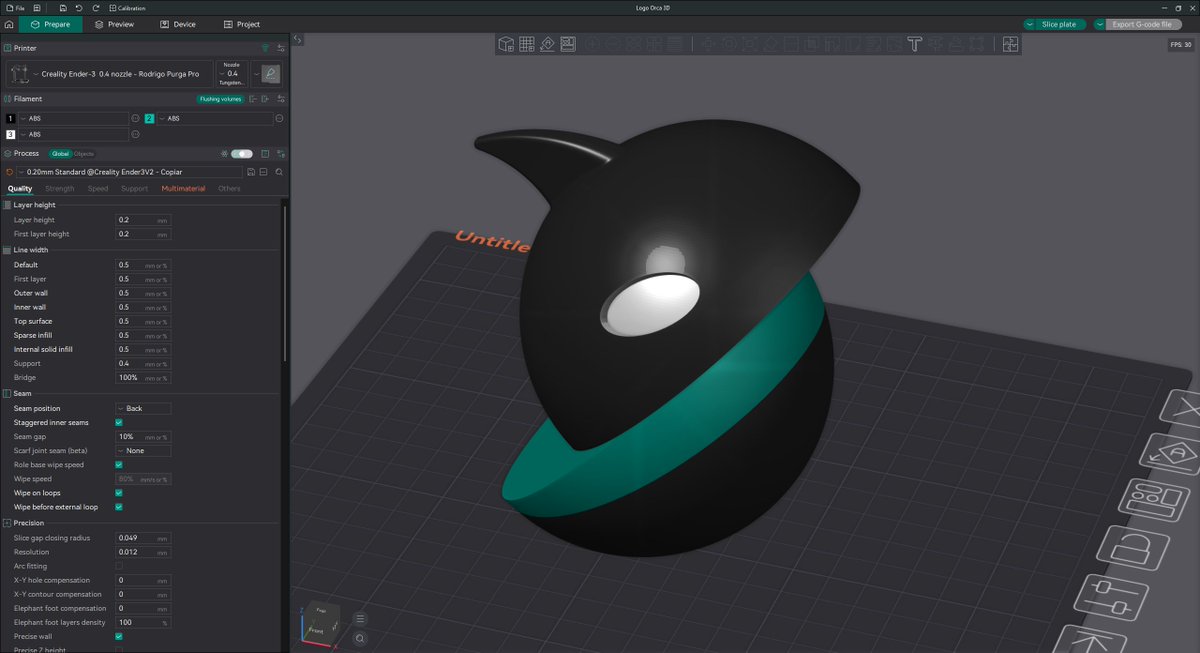Click zoom magnifier icon near view cube

click(361, 638)
